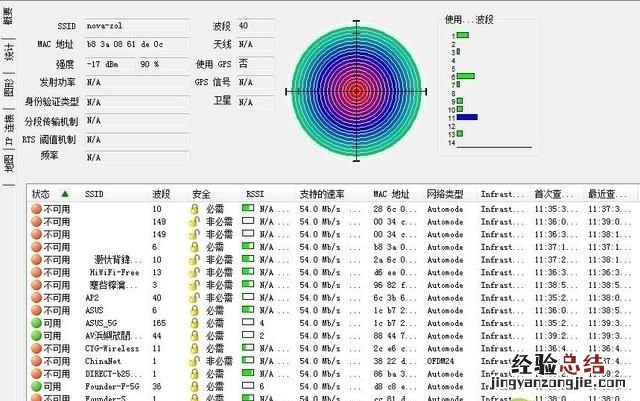Viewport: 640px width, 401px height.
Task: Click the 安全 column header
Action: click(x=201, y=193)
